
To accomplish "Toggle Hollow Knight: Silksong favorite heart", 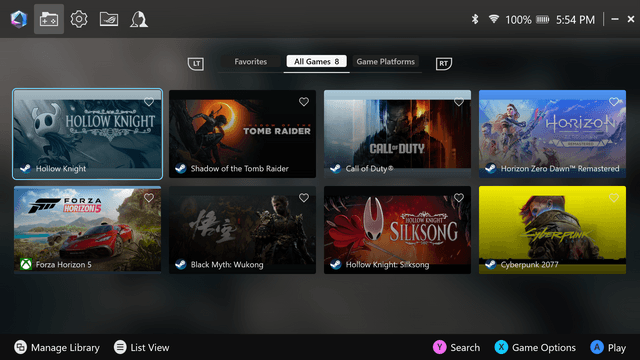I will (459, 198).
